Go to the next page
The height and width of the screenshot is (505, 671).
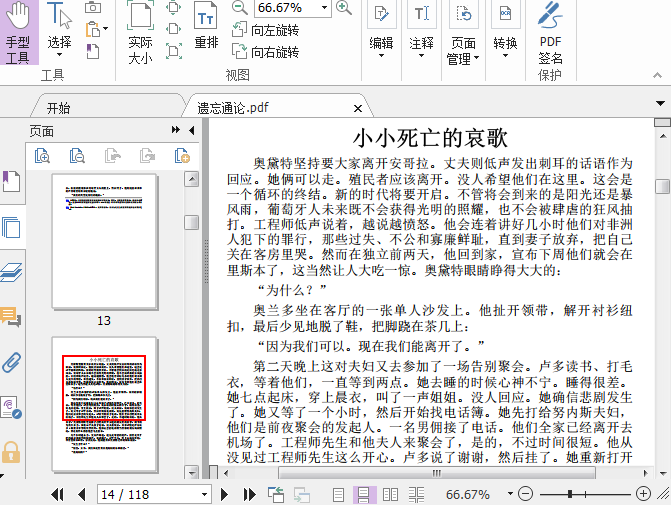click(224, 495)
